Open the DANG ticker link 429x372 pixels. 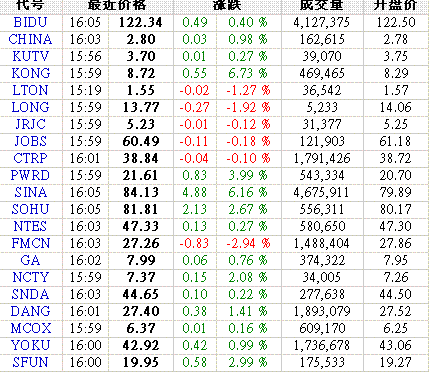point(30,311)
